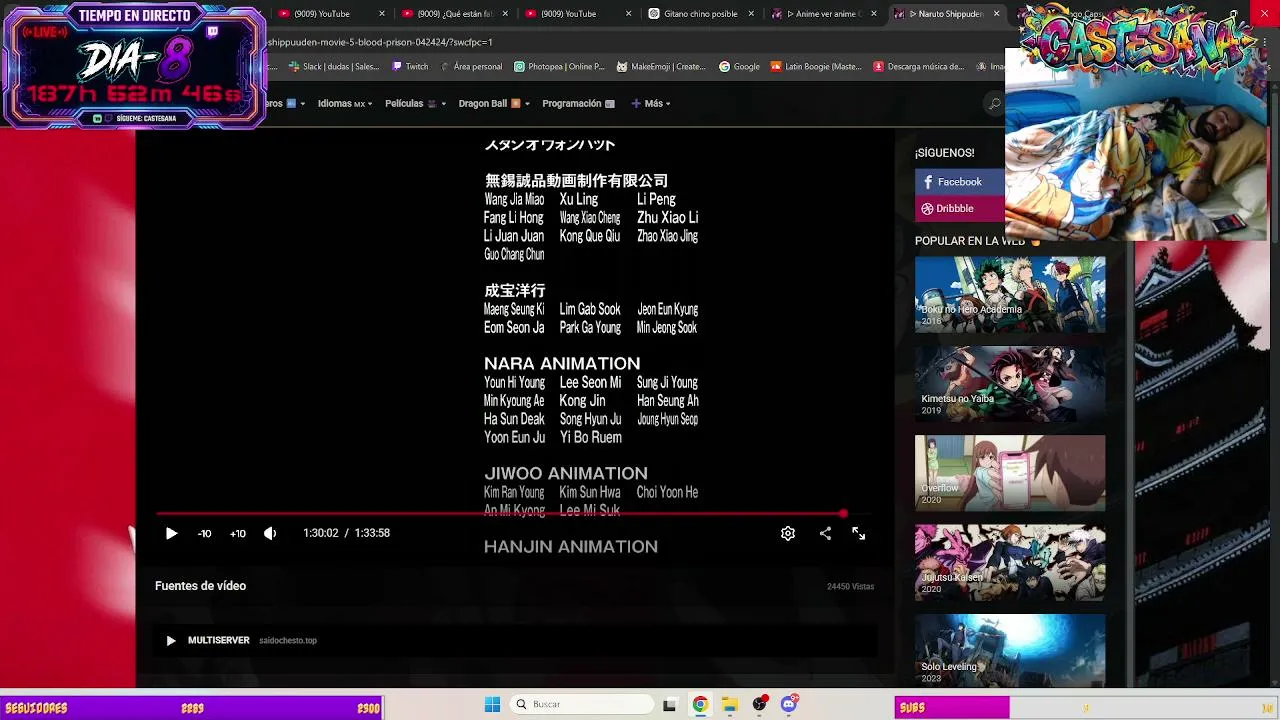Open the MakeEmoji bookmark
The image size is (1280, 720).
(x=661, y=67)
